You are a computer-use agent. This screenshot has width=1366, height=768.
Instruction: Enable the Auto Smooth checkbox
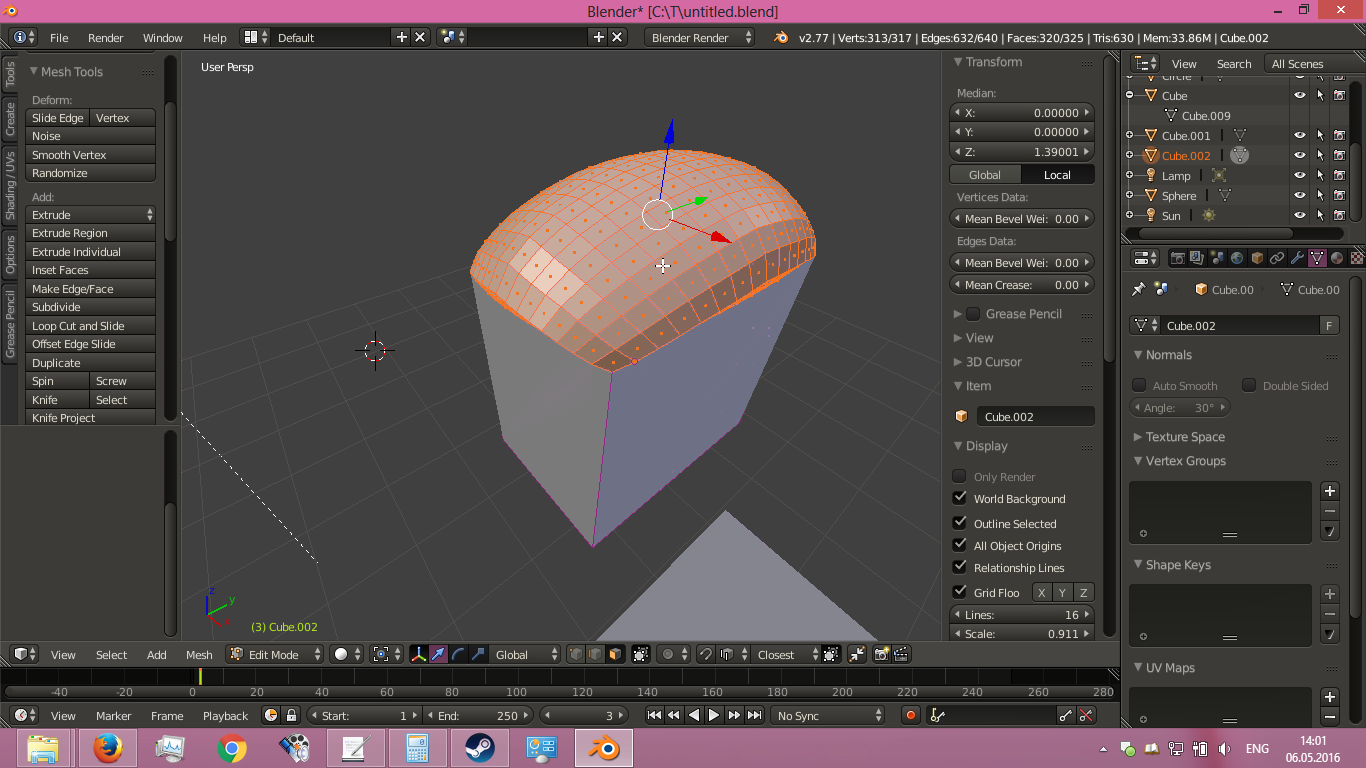pyautogui.click(x=1139, y=385)
